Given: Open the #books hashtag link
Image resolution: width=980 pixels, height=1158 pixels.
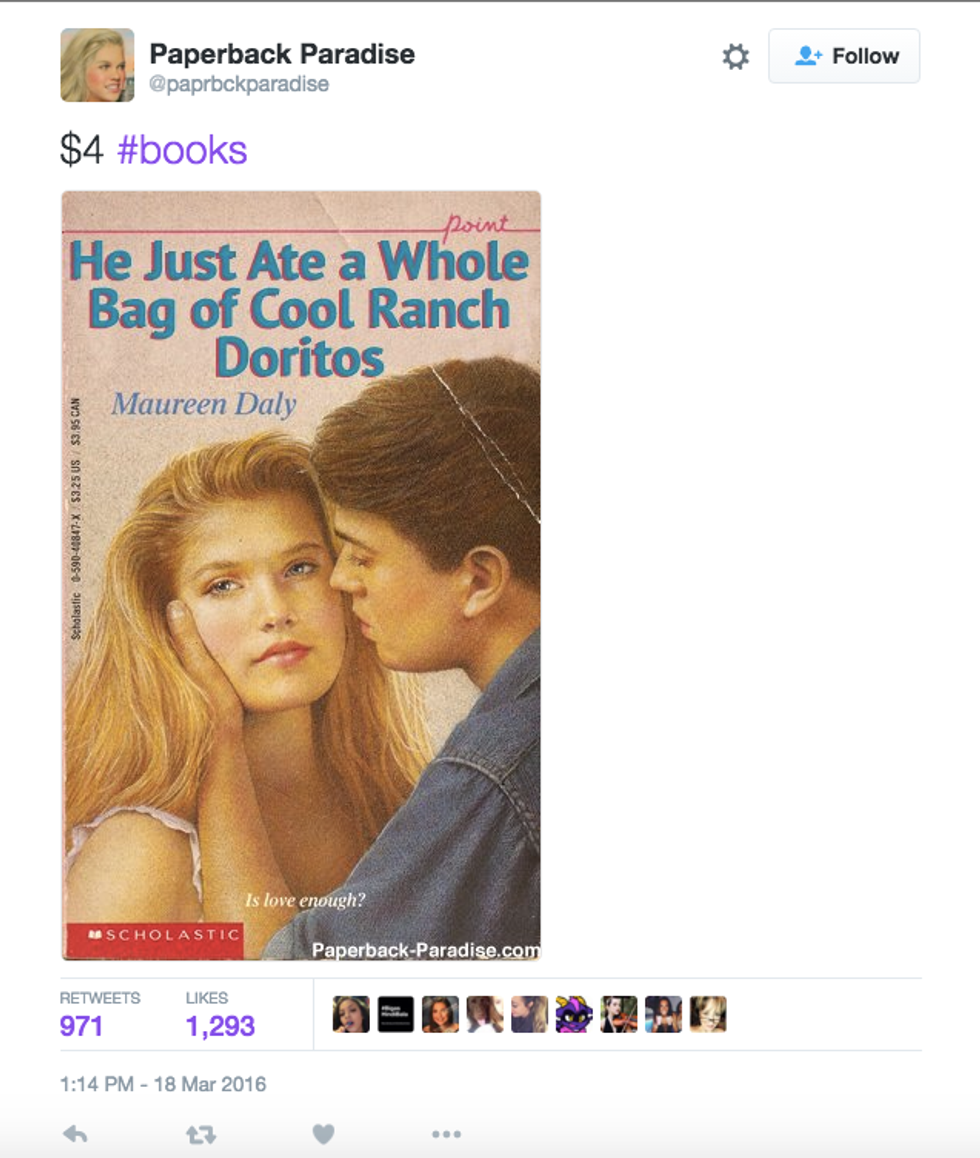Looking at the screenshot, I should click(x=182, y=150).
